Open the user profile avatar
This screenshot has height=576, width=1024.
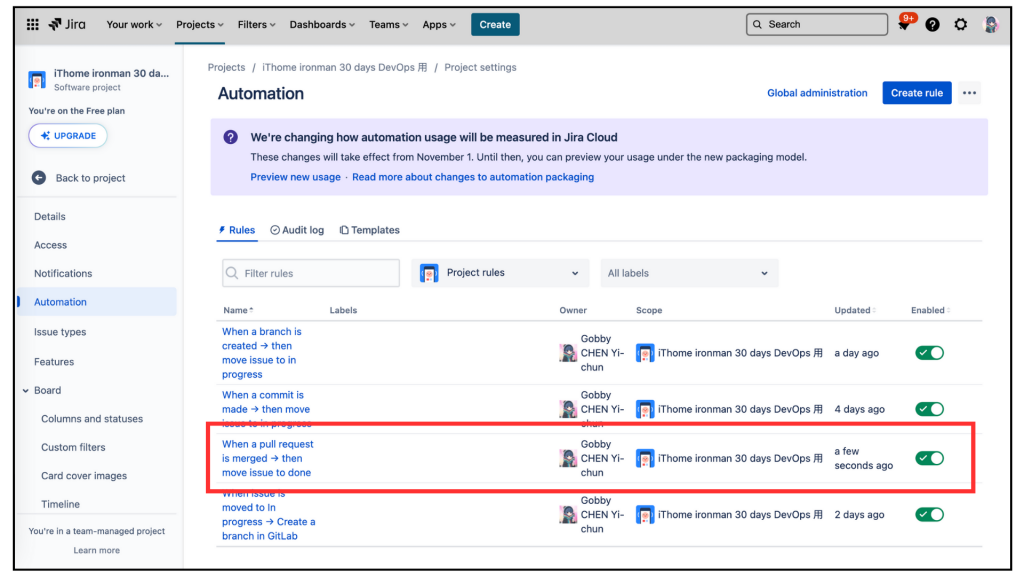[991, 25]
